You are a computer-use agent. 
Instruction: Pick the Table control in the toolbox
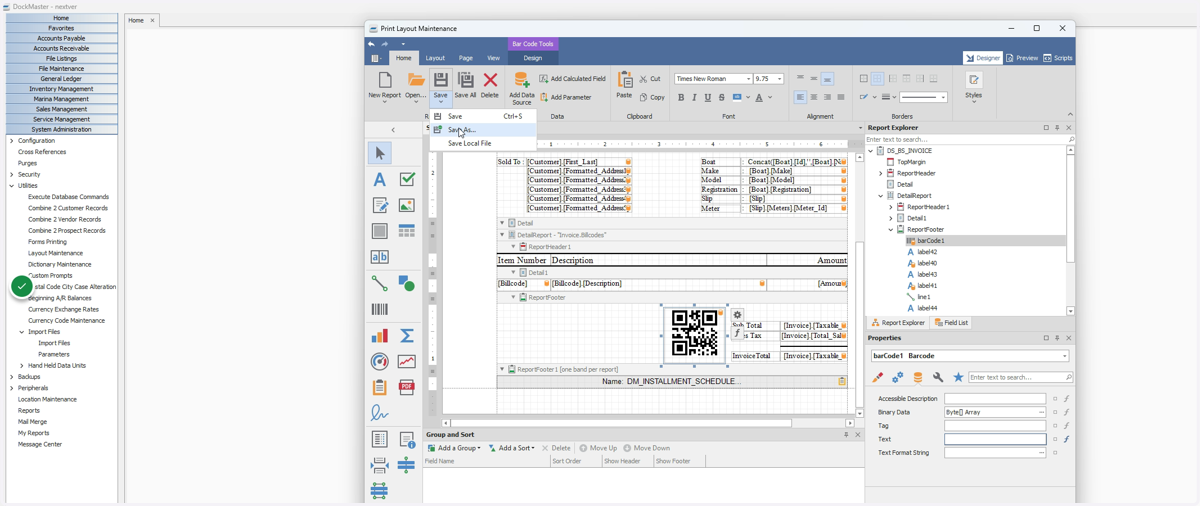(407, 231)
